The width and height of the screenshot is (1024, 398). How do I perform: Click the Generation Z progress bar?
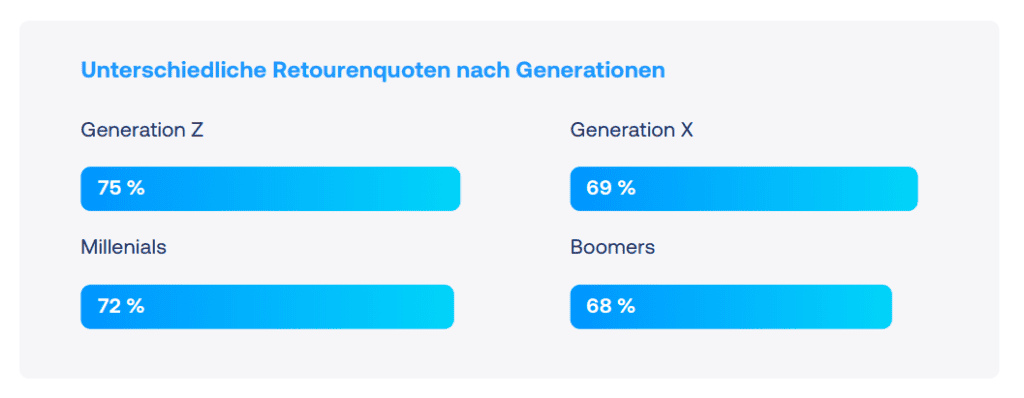tap(270, 189)
